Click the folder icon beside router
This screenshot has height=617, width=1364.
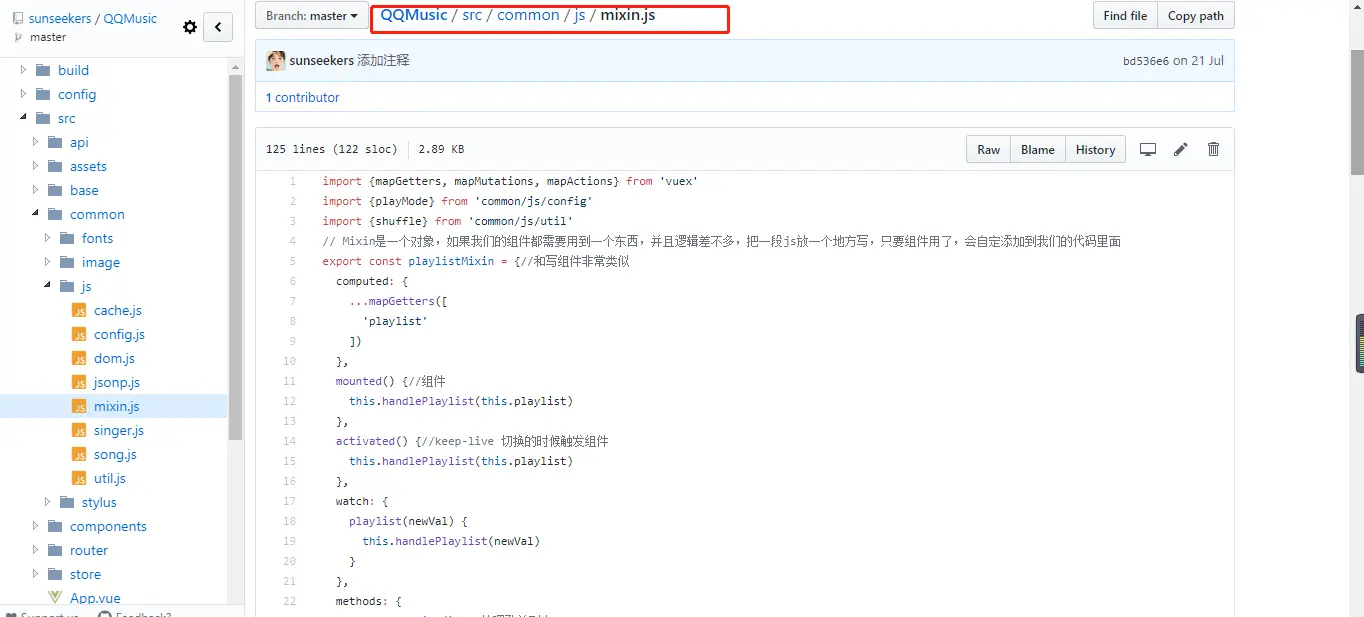click(x=55, y=550)
